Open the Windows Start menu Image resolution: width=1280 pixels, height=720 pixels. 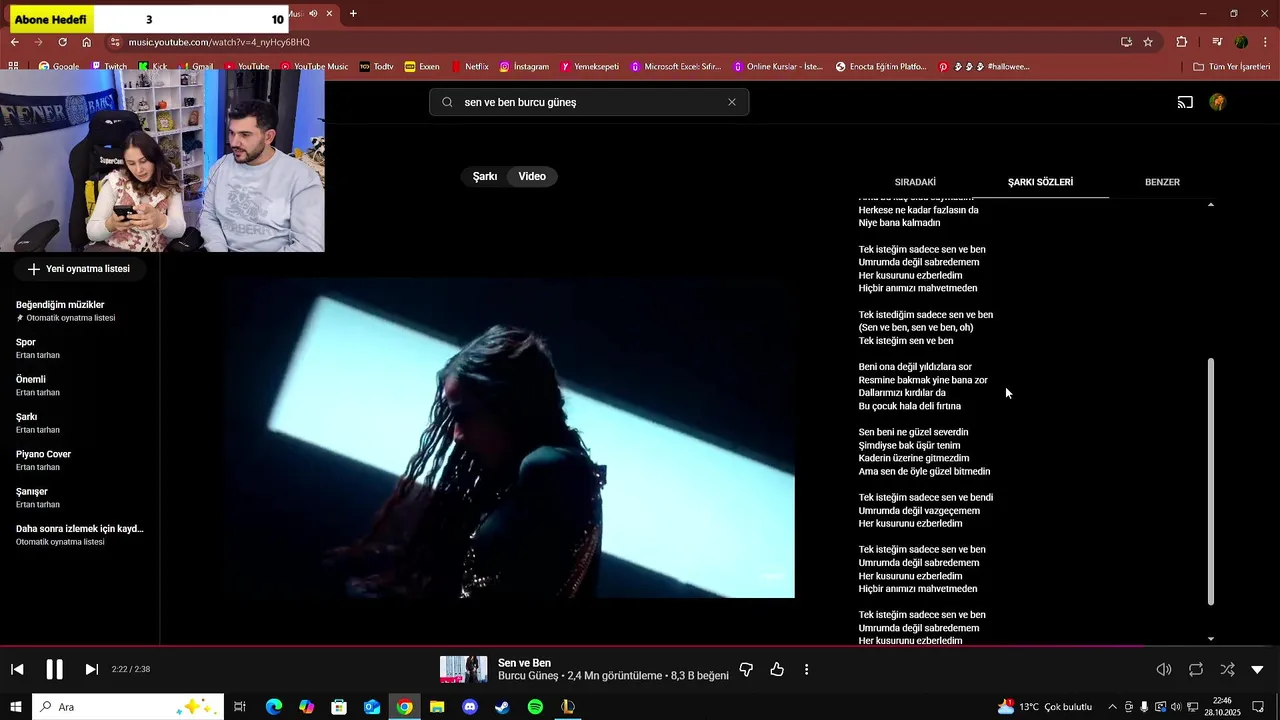tap(15, 707)
